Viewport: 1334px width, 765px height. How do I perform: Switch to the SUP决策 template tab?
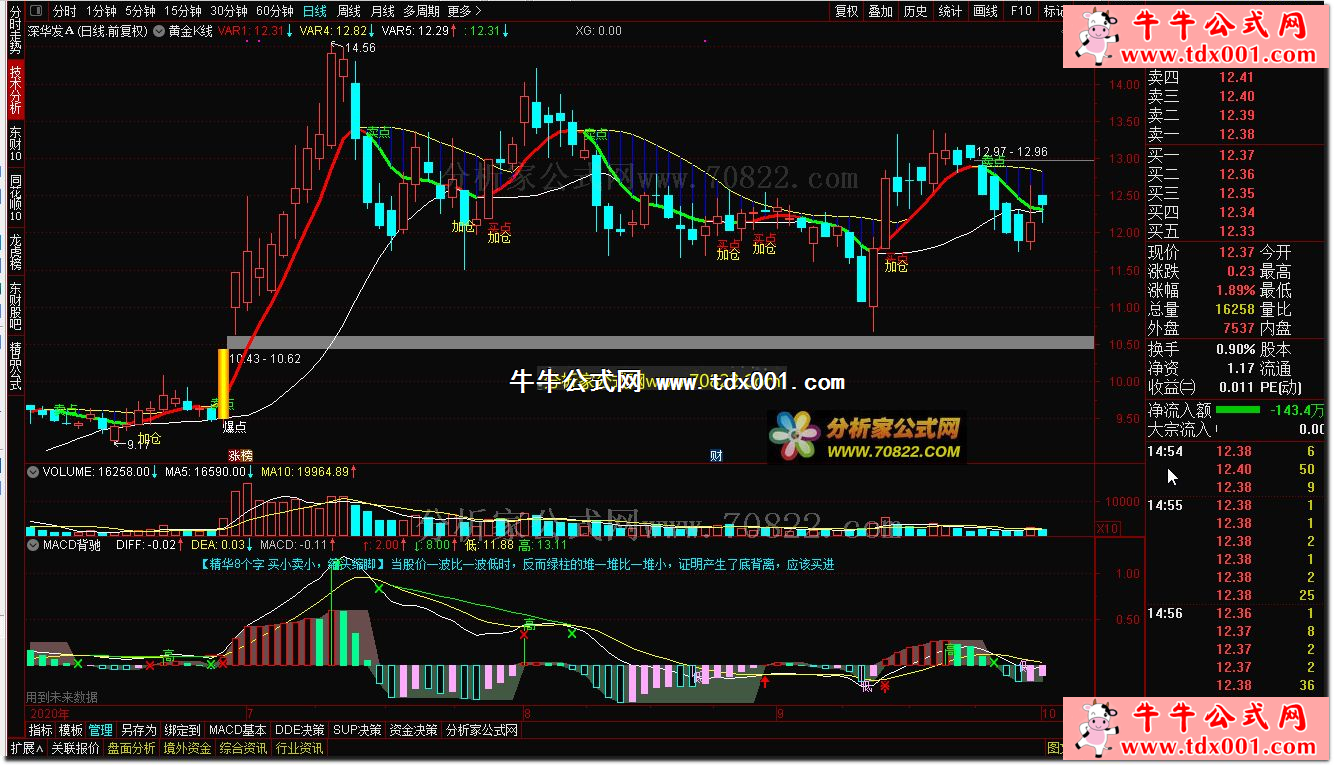[x=358, y=730]
